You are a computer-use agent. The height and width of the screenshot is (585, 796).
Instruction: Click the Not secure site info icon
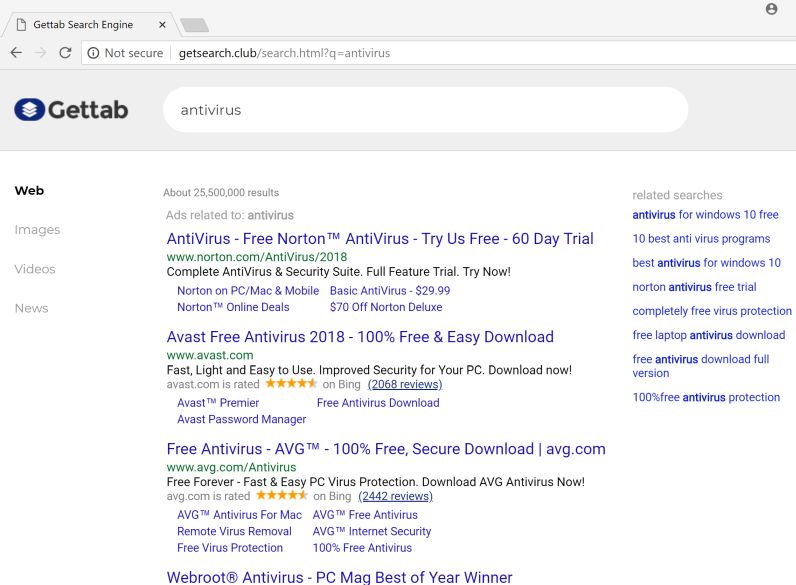point(93,53)
